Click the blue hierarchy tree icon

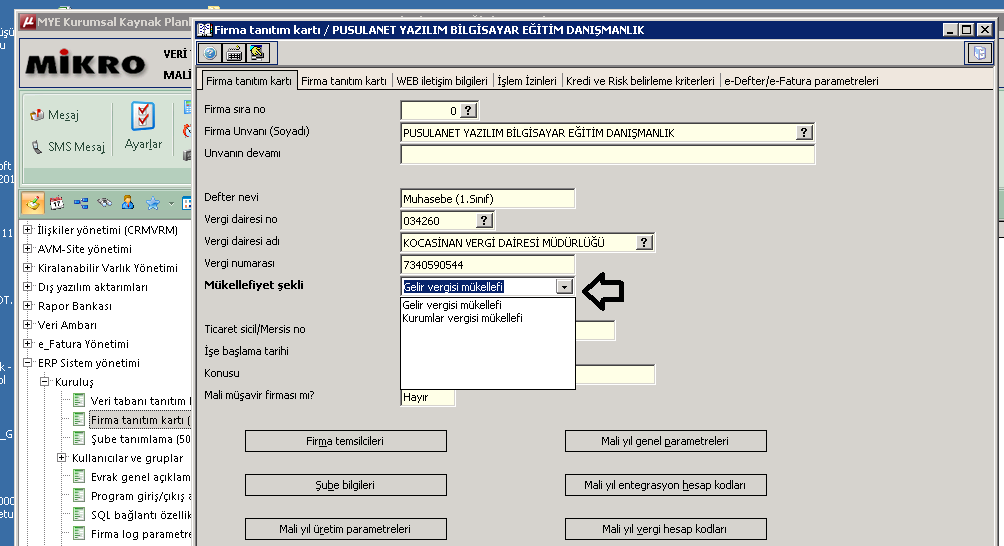pyautogui.click(x=81, y=204)
